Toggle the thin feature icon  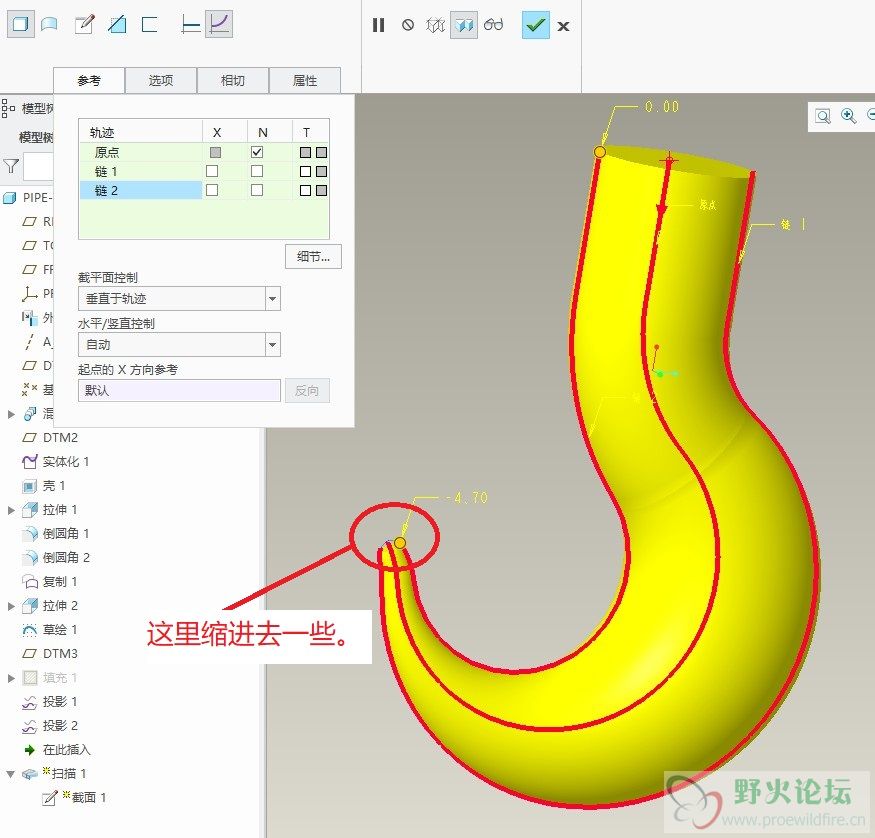point(150,25)
